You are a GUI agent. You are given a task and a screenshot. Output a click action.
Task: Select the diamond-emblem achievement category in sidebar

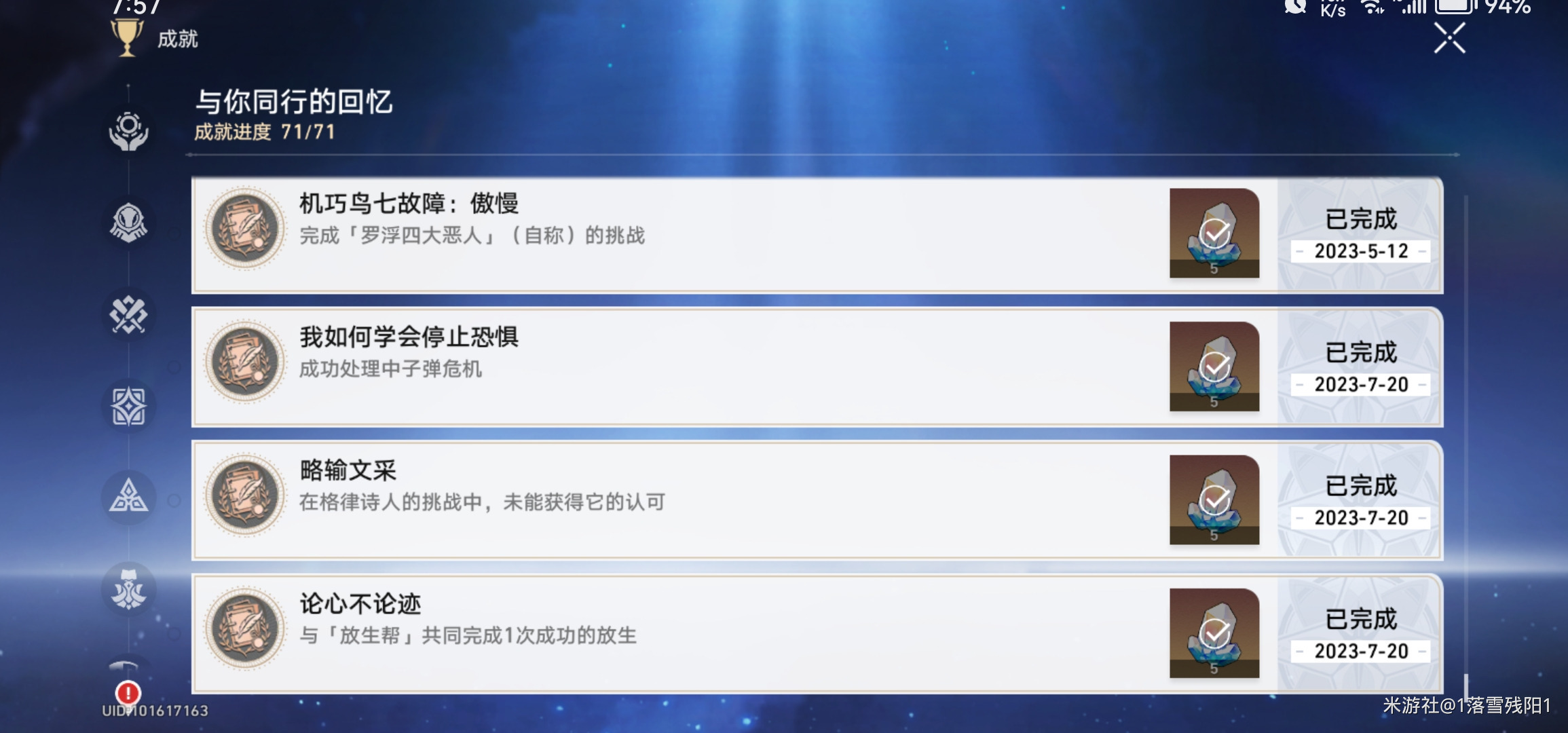click(x=129, y=406)
